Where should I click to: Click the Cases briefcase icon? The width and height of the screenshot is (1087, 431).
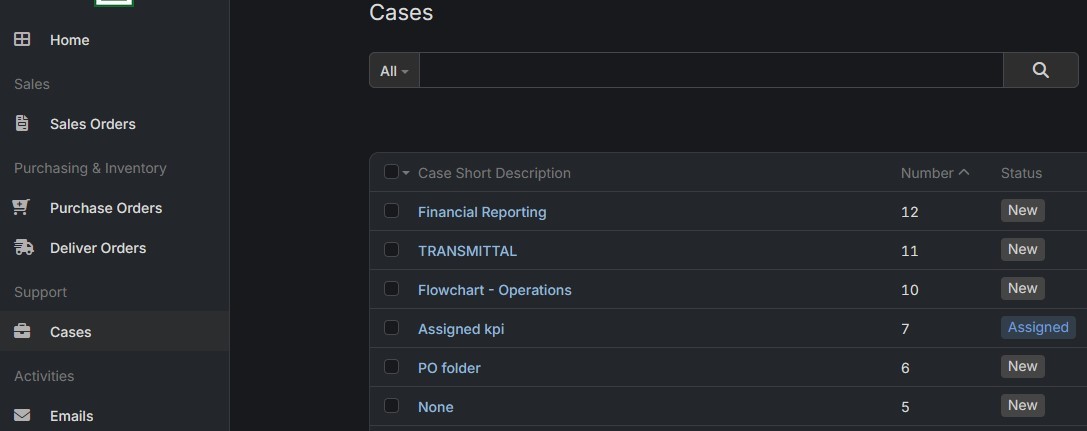click(x=22, y=331)
